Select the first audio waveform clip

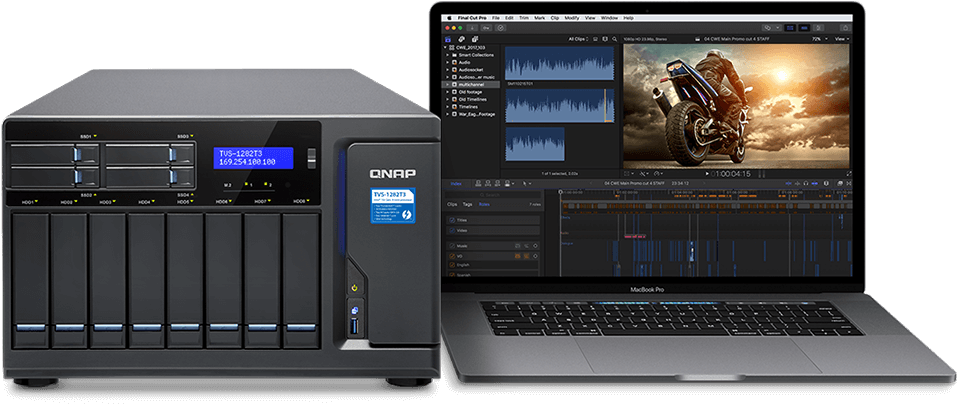559,63
